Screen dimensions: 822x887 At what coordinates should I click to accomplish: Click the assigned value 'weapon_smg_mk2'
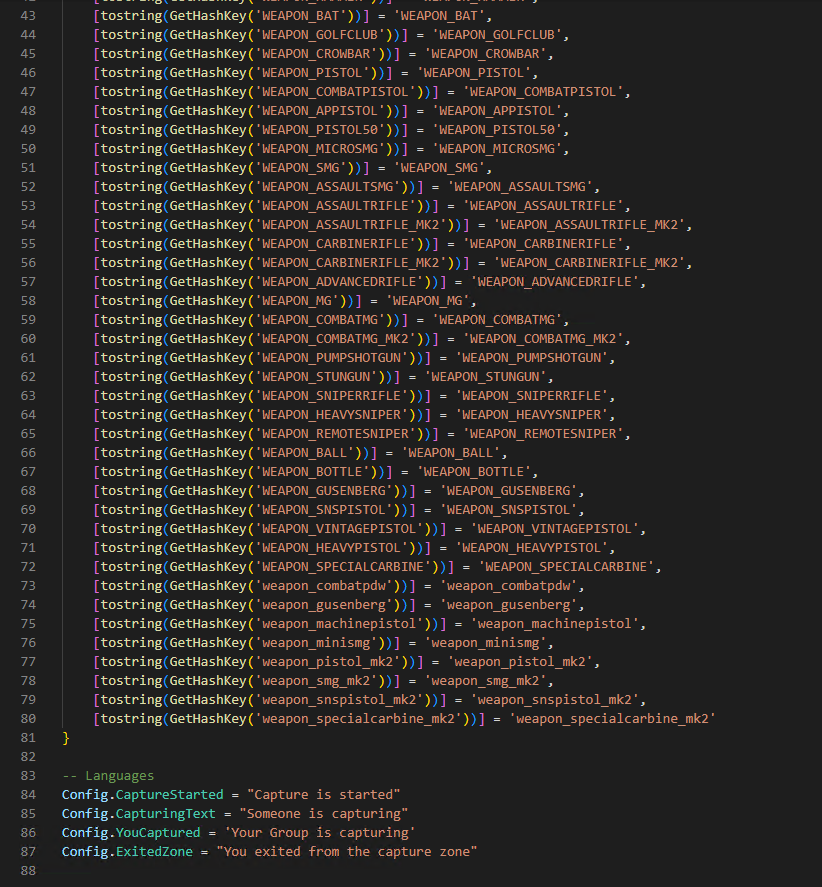[x=485, y=681]
